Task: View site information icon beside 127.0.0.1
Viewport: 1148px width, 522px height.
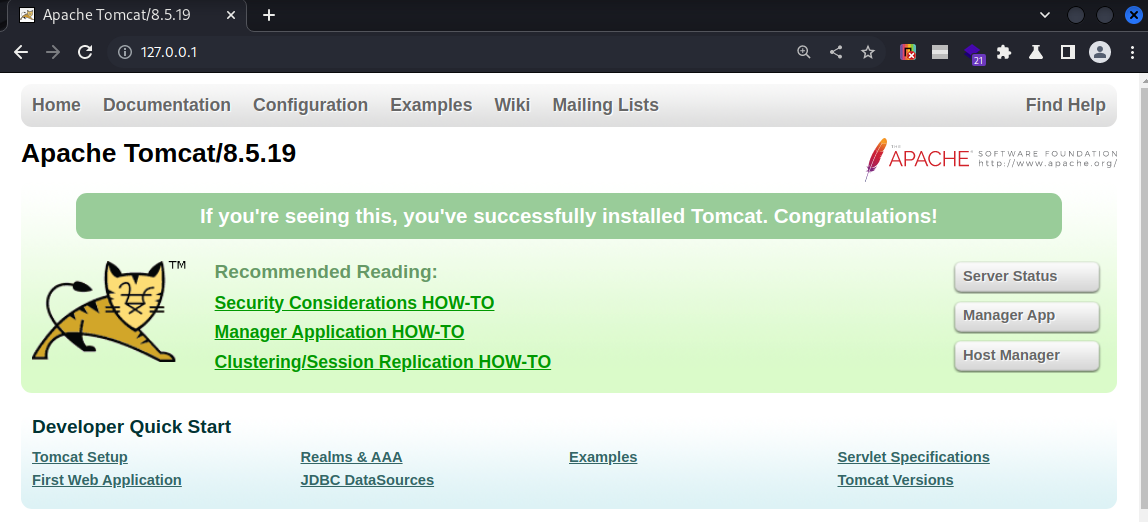Action: (124, 52)
